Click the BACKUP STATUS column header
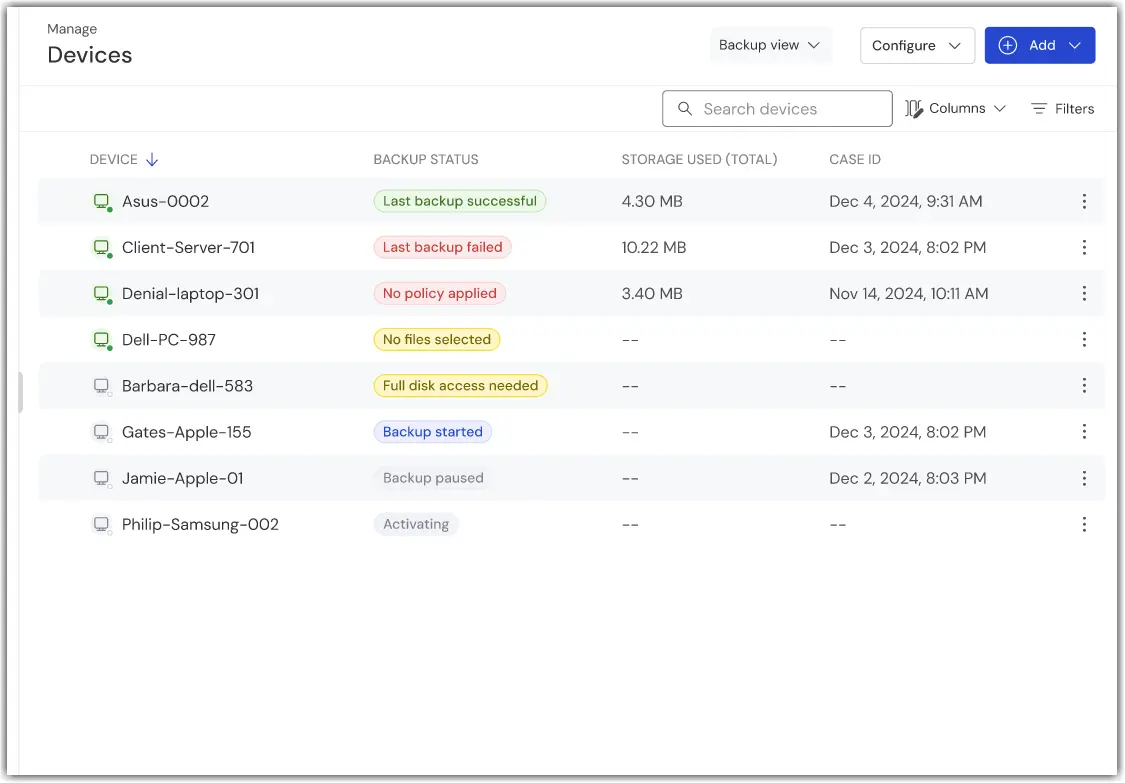1125x783 pixels. (x=425, y=159)
